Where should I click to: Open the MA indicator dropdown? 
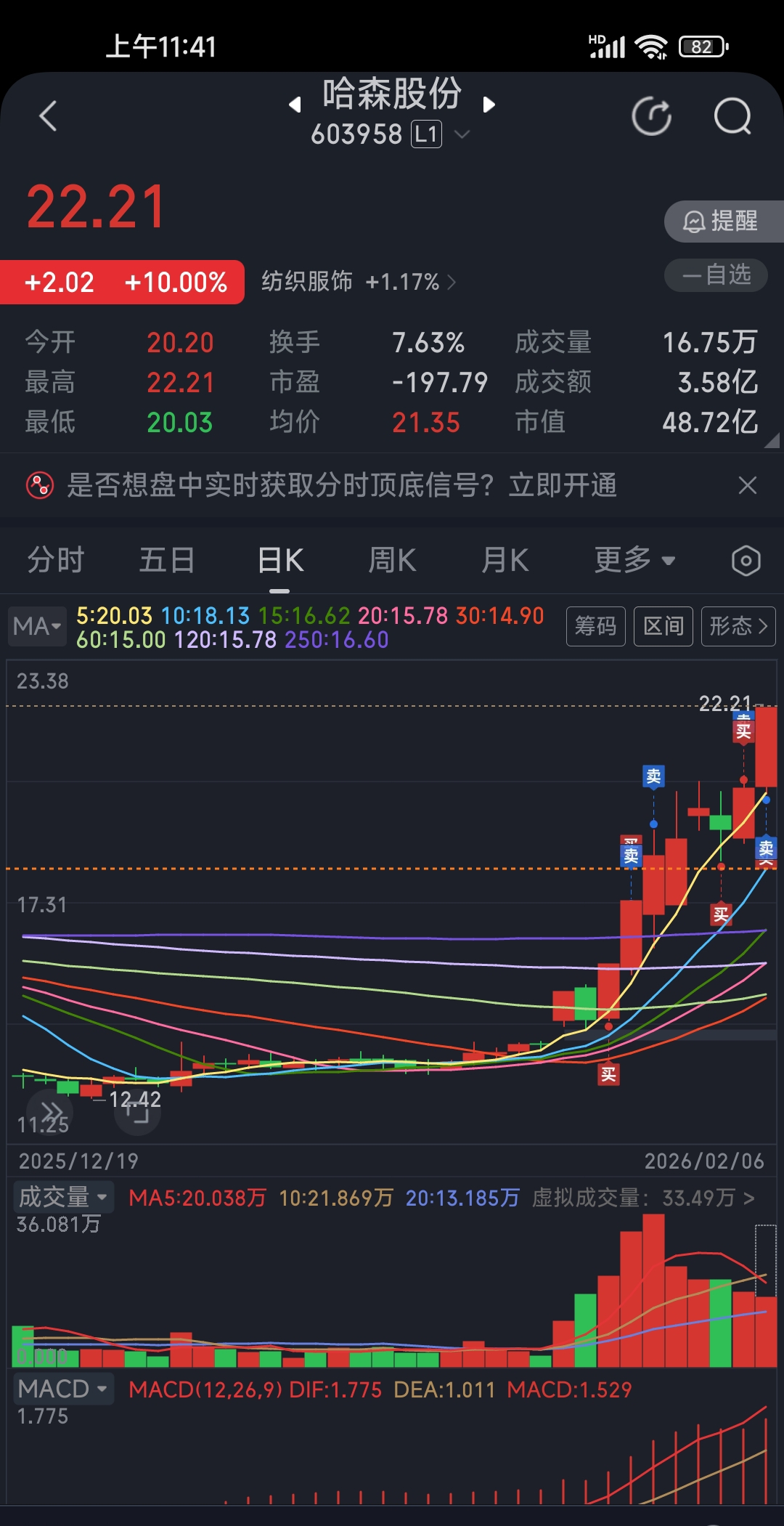point(37,626)
